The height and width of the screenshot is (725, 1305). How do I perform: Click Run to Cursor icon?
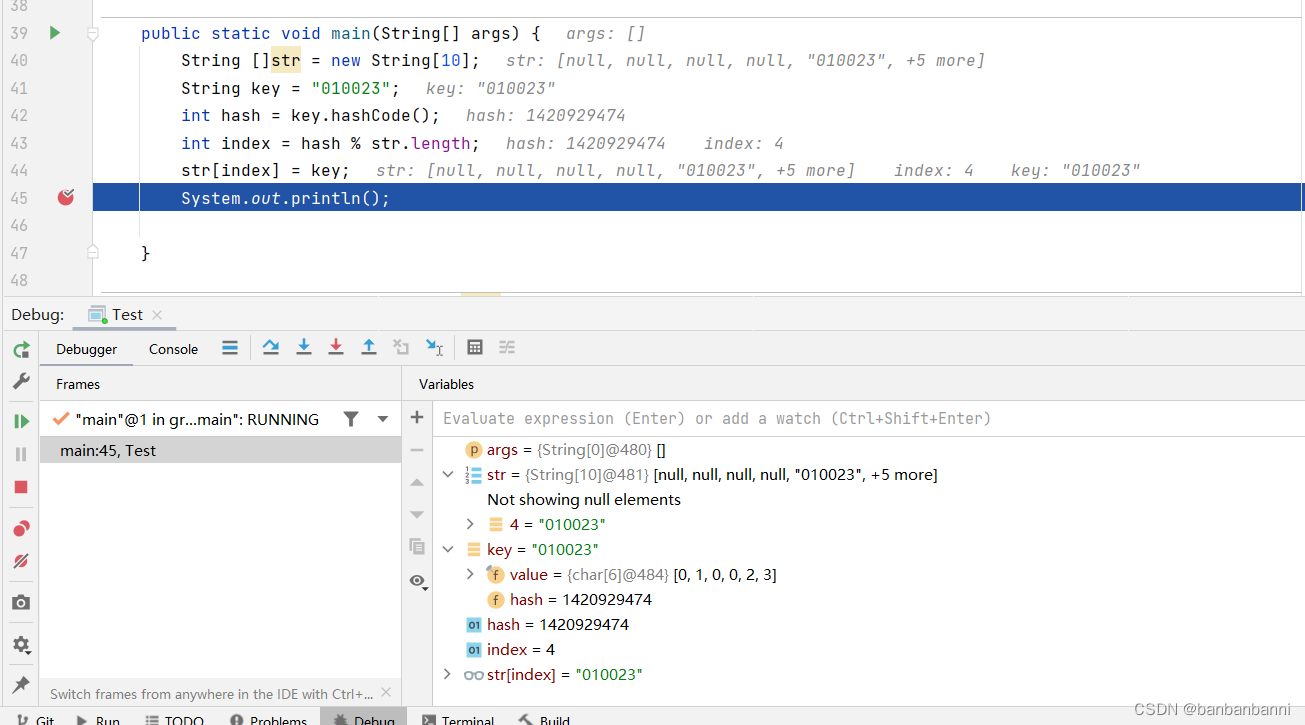pos(434,347)
